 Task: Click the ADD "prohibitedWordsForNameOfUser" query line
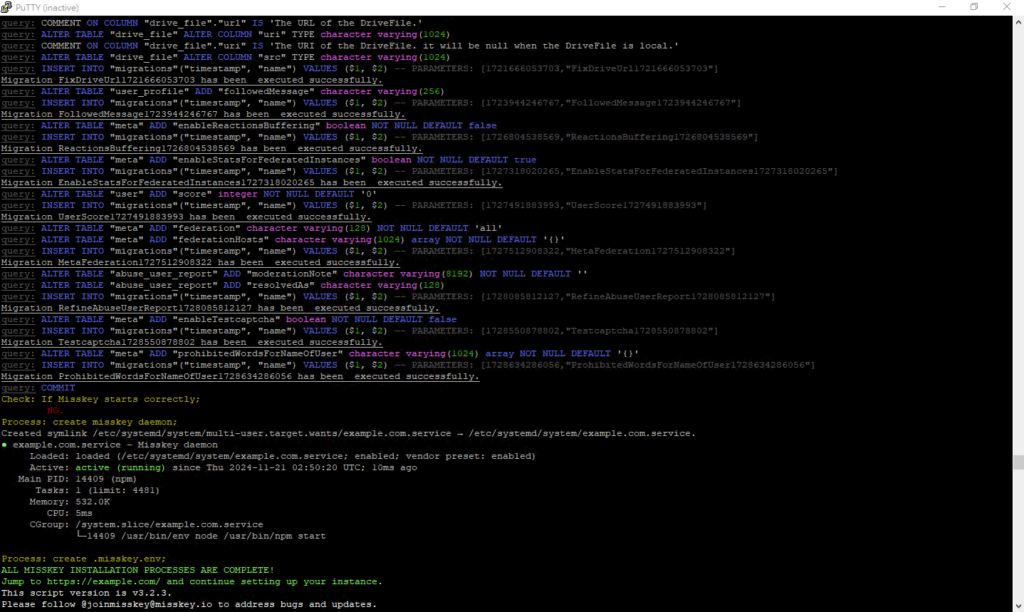(x=320, y=354)
